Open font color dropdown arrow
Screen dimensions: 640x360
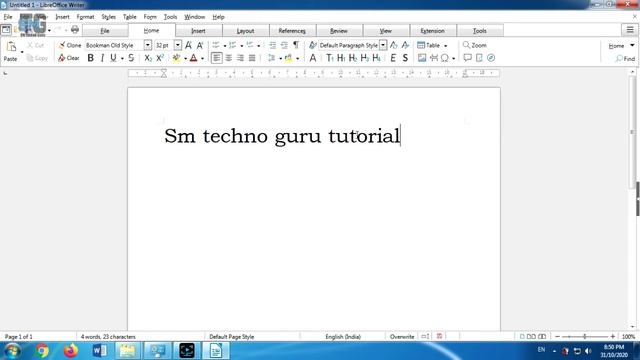pos(202,58)
